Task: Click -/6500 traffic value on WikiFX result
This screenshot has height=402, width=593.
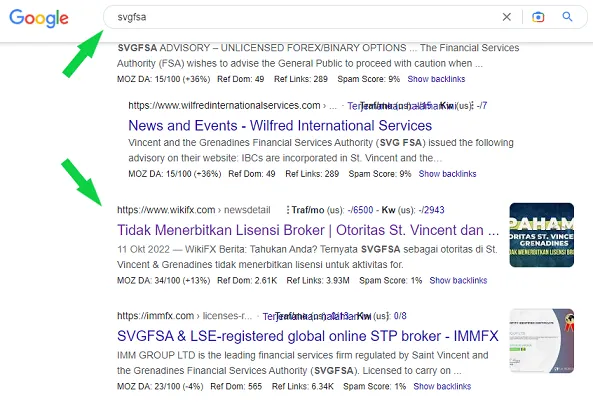Action: click(x=360, y=210)
